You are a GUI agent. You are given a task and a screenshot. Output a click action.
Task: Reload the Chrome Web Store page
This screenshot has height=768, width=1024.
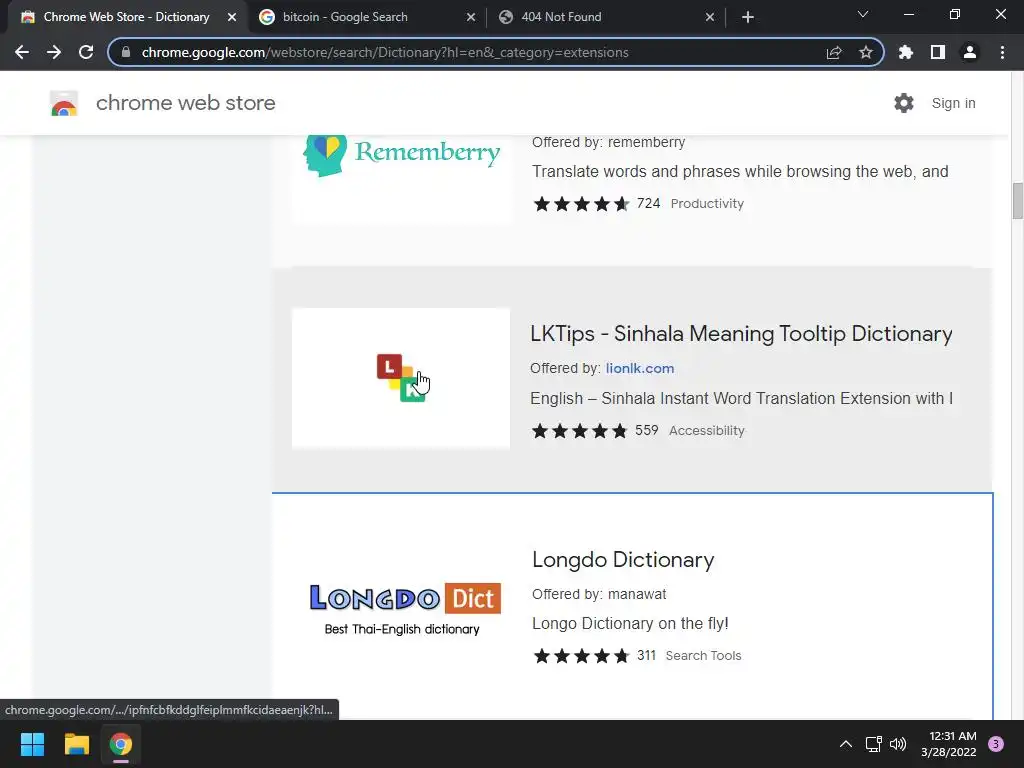click(86, 52)
